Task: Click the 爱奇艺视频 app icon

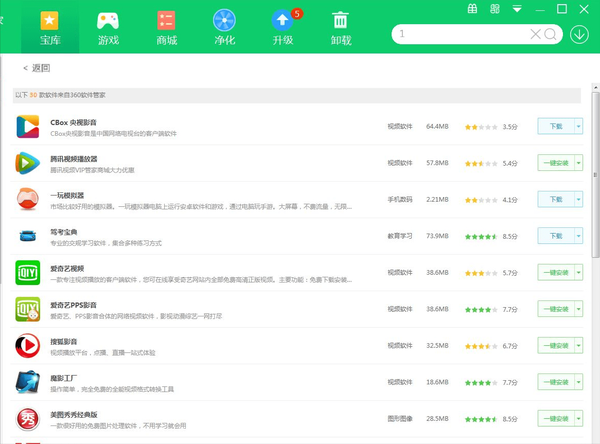Action: pos(28,273)
